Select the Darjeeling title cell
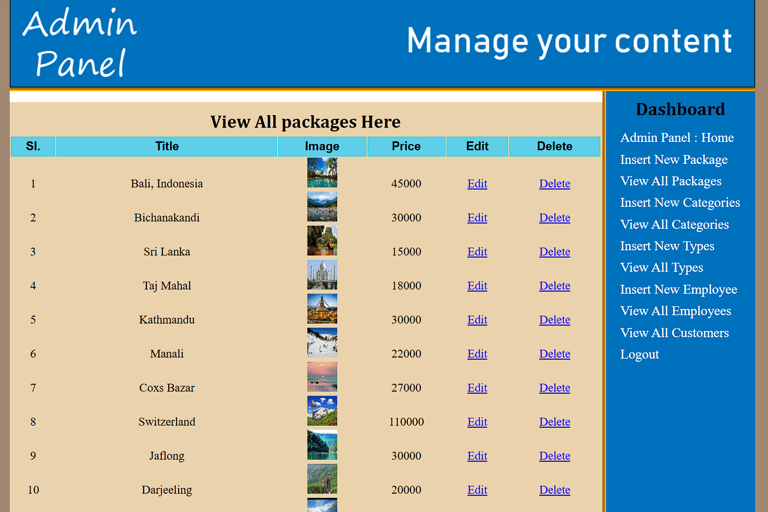This screenshot has width=768, height=512. coord(167,490)
